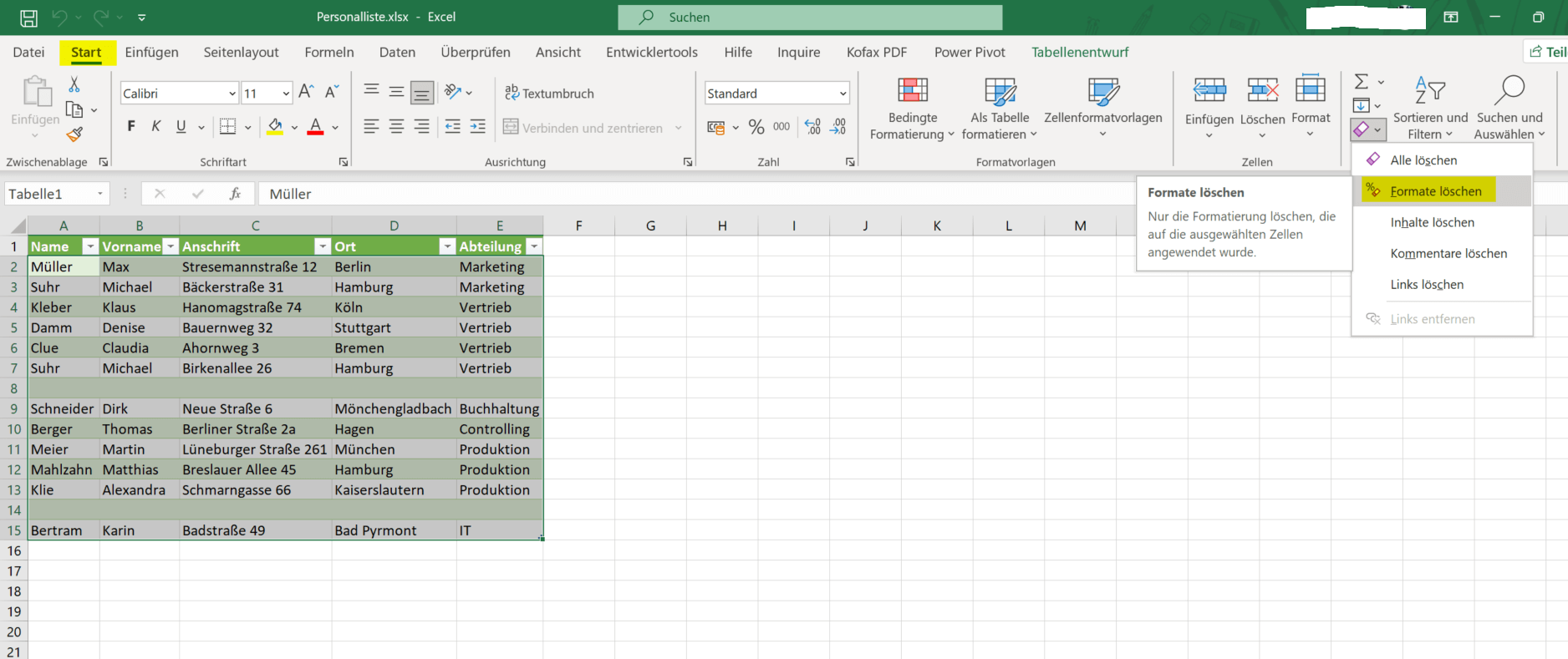Open the Datei tab
This screenshot has width=1568, height=659.
click(28, 52)
